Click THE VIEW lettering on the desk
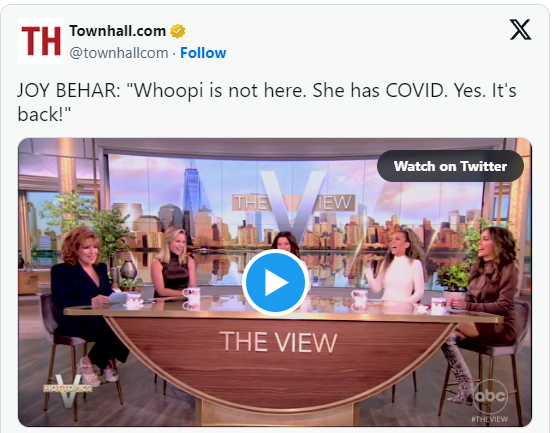 [278, 342]
